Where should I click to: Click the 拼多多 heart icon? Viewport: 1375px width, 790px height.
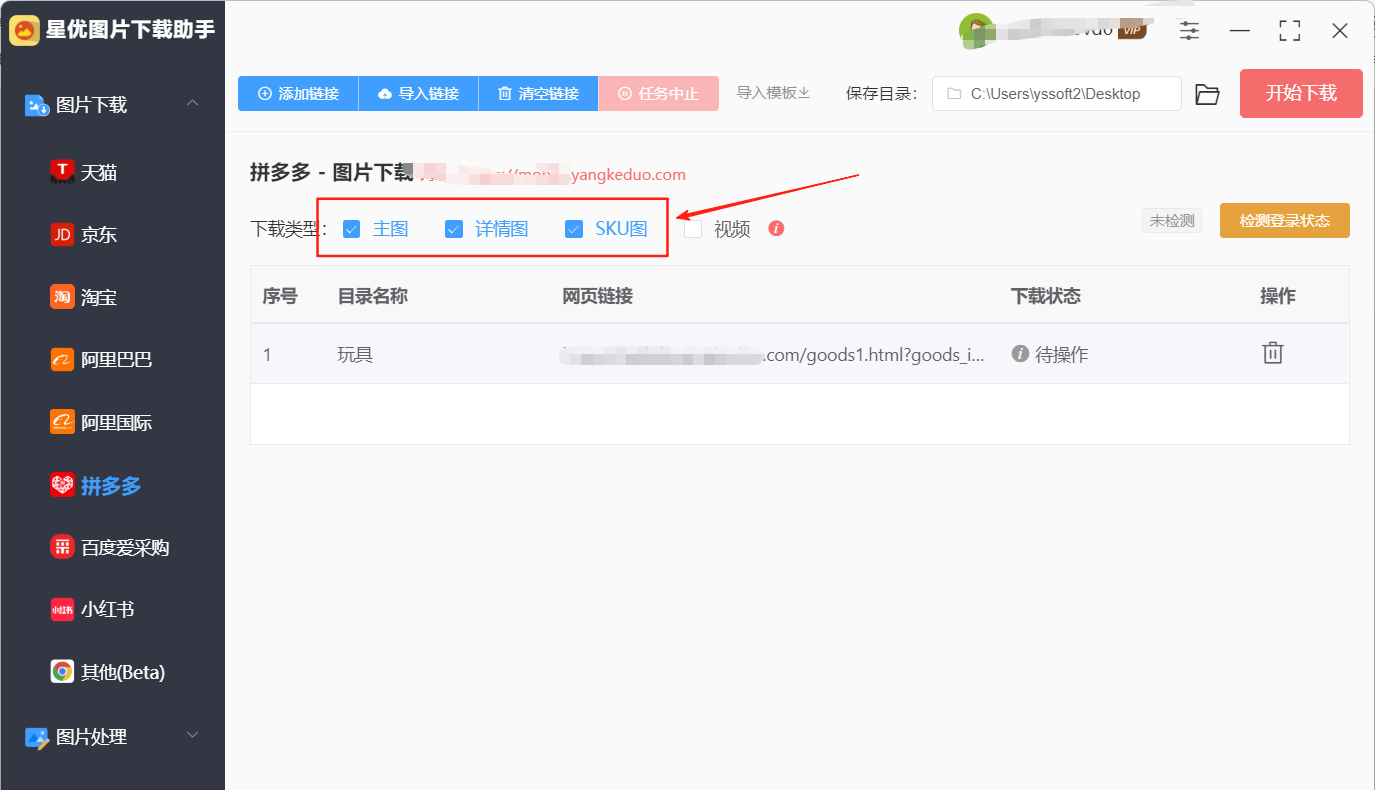[x=62, y=485]
